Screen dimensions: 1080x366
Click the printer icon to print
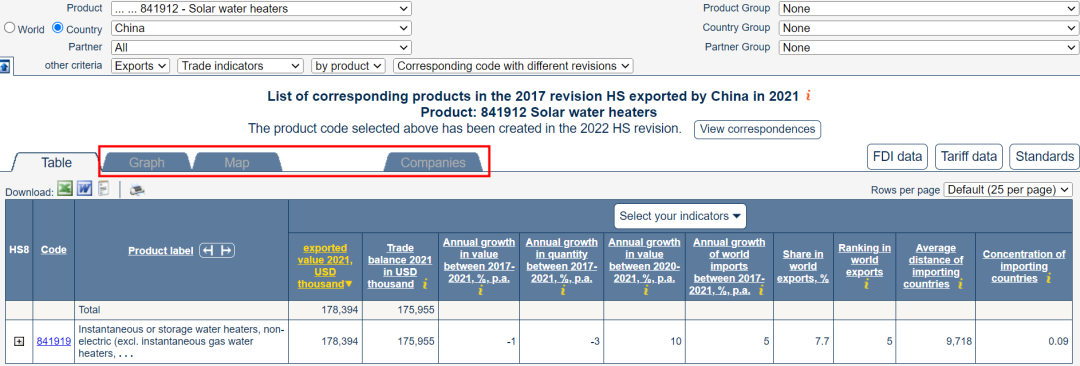[x=136, y=190]
